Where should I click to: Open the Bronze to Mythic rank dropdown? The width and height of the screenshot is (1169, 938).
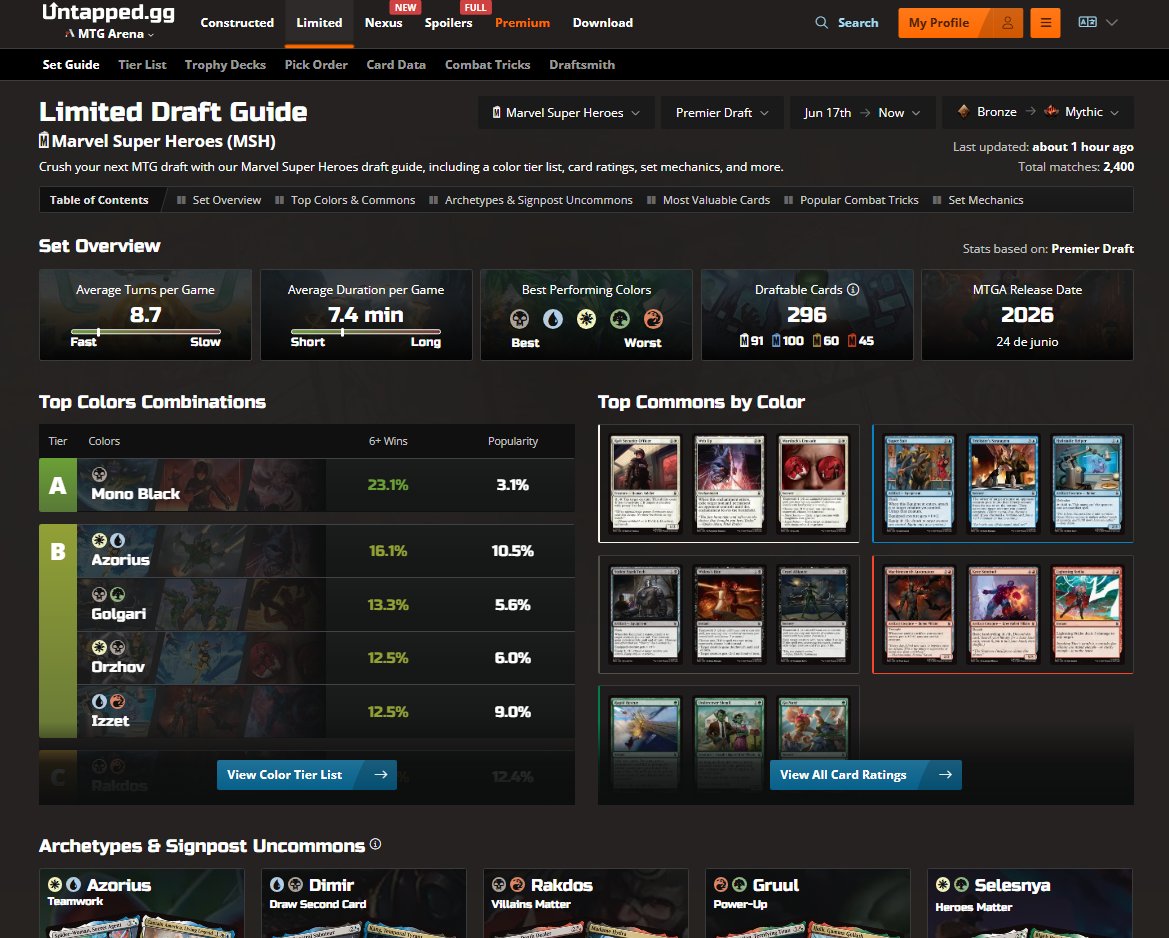coord(1038,113)
